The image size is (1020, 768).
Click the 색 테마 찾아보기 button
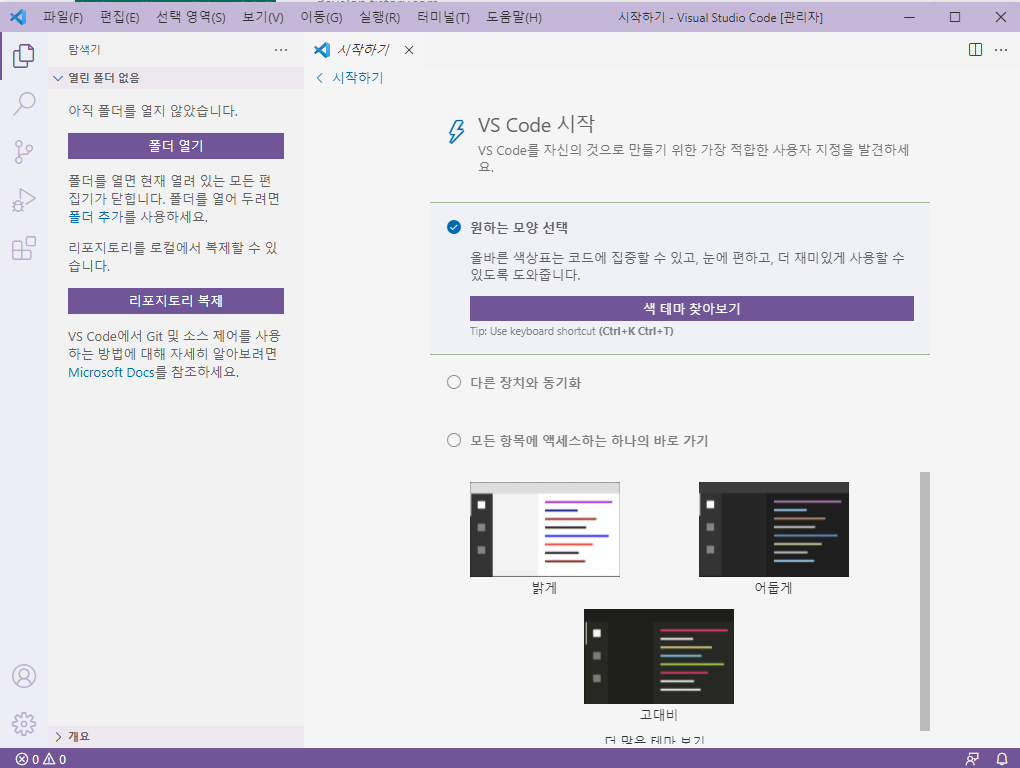(x=691, y=308)
